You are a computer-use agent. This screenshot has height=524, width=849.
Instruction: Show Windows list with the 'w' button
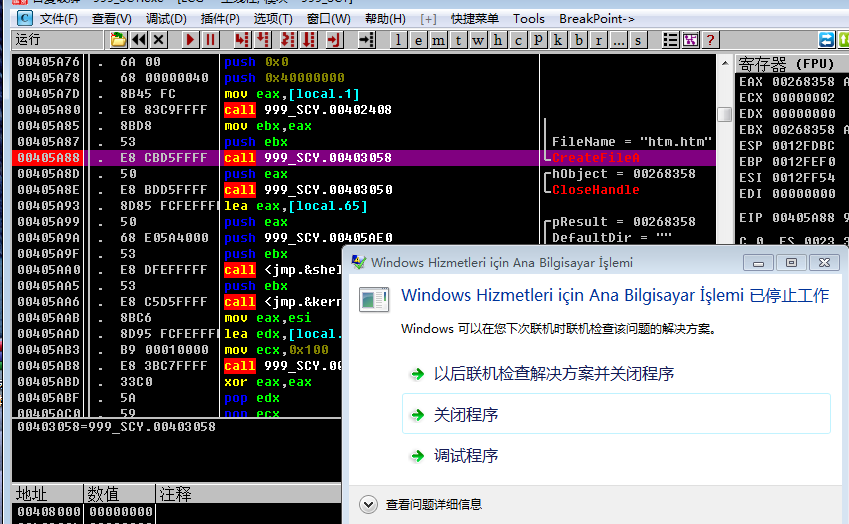click(x=478, y=40)
